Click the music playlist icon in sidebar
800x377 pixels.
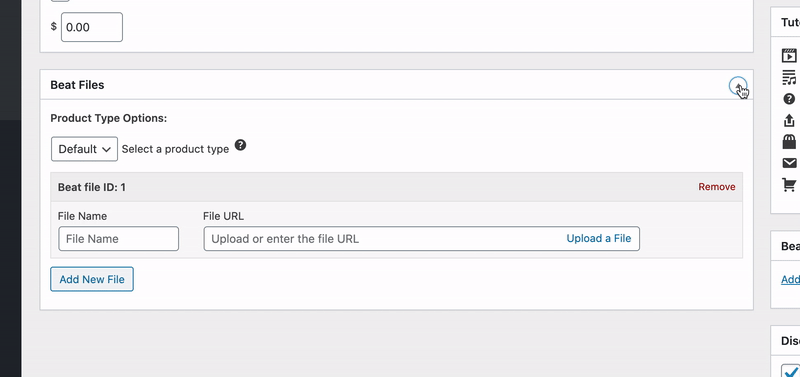[789, 77]
